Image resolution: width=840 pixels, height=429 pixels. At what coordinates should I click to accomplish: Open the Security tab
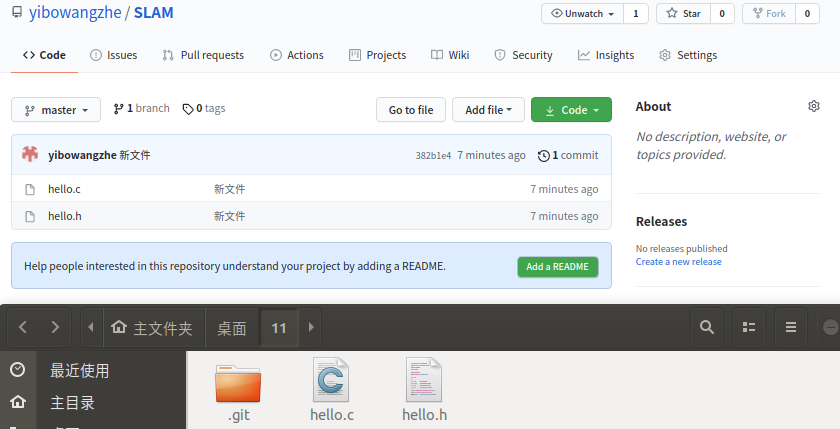523,55
